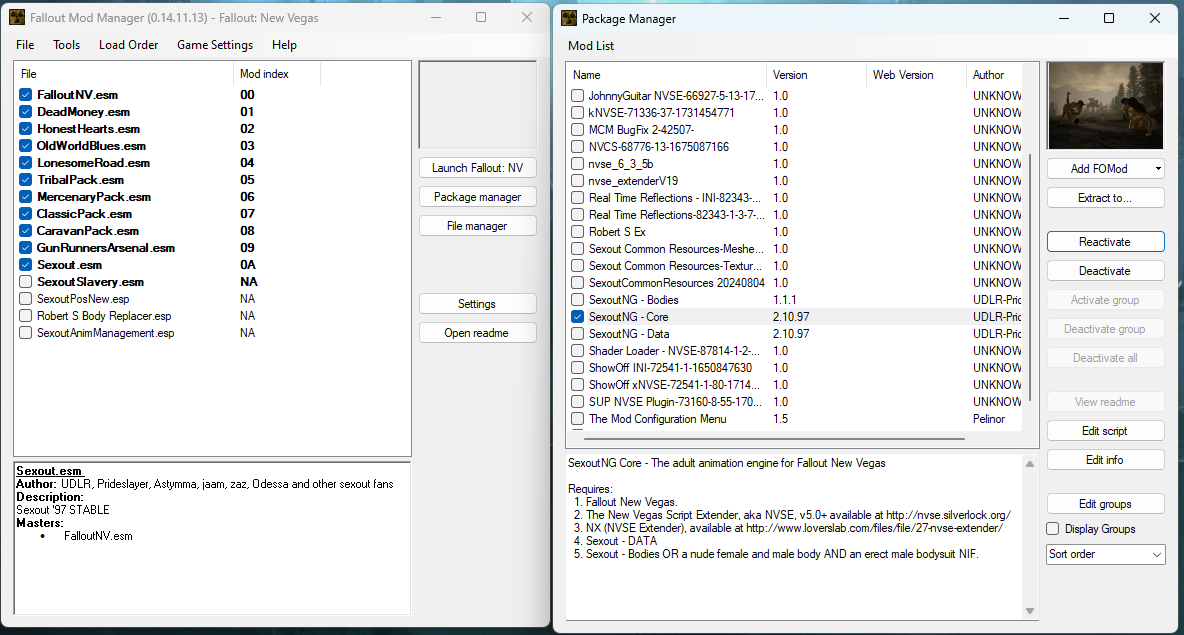Click the Edit groups button
This screenshot has width=1184, height=635.
point(1105,504)
